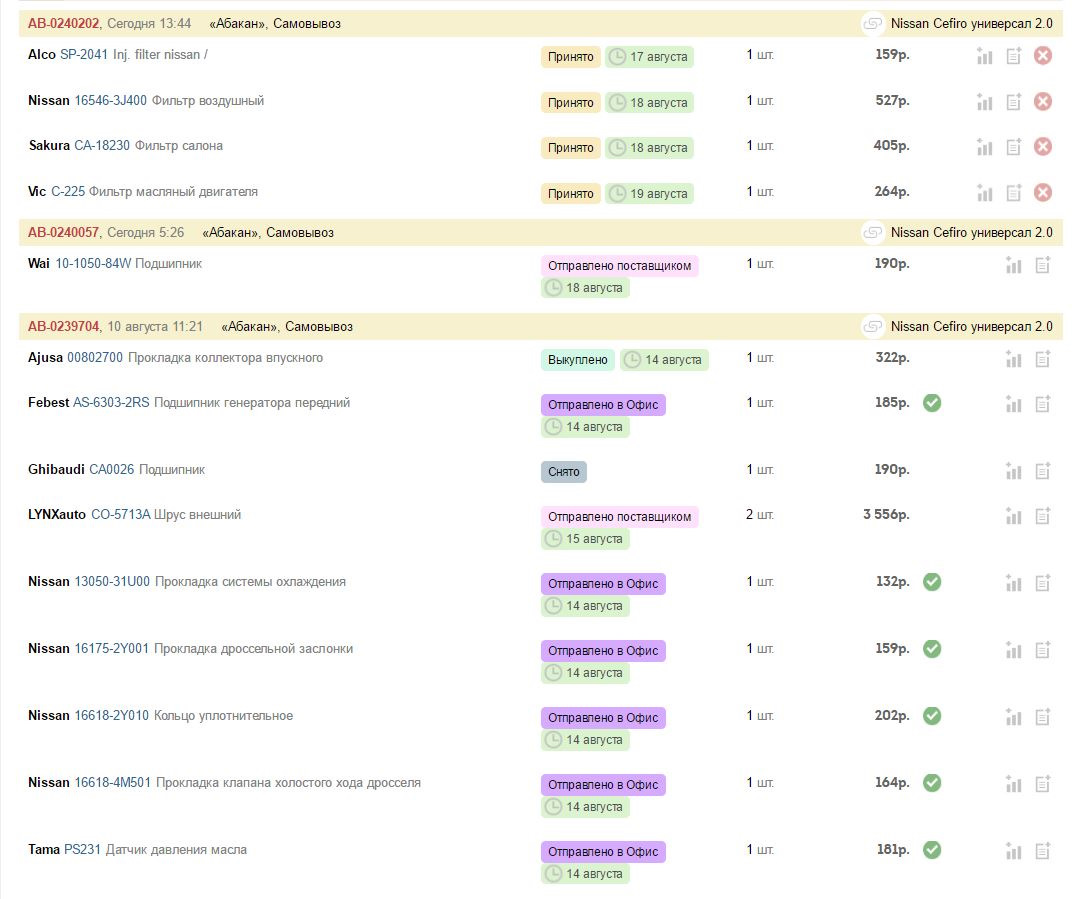Click the green checkmark beside the 202р. price
Image resolution: width=1081 pixels, height=899 pixels.
click(x=931, y=716)
